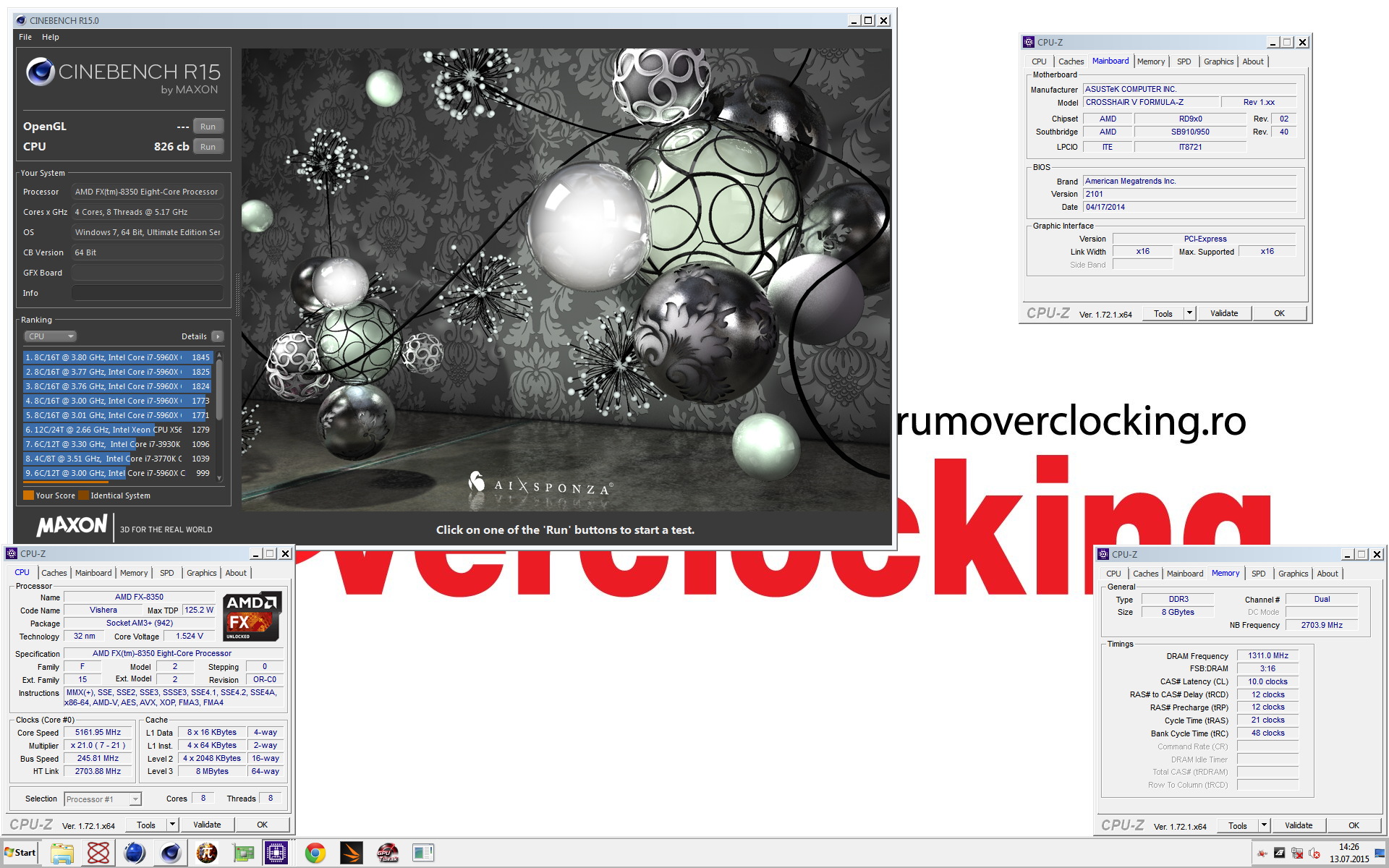Open the Cinebench File menu
1389x868 pixels.
click(x=25, y=37)
